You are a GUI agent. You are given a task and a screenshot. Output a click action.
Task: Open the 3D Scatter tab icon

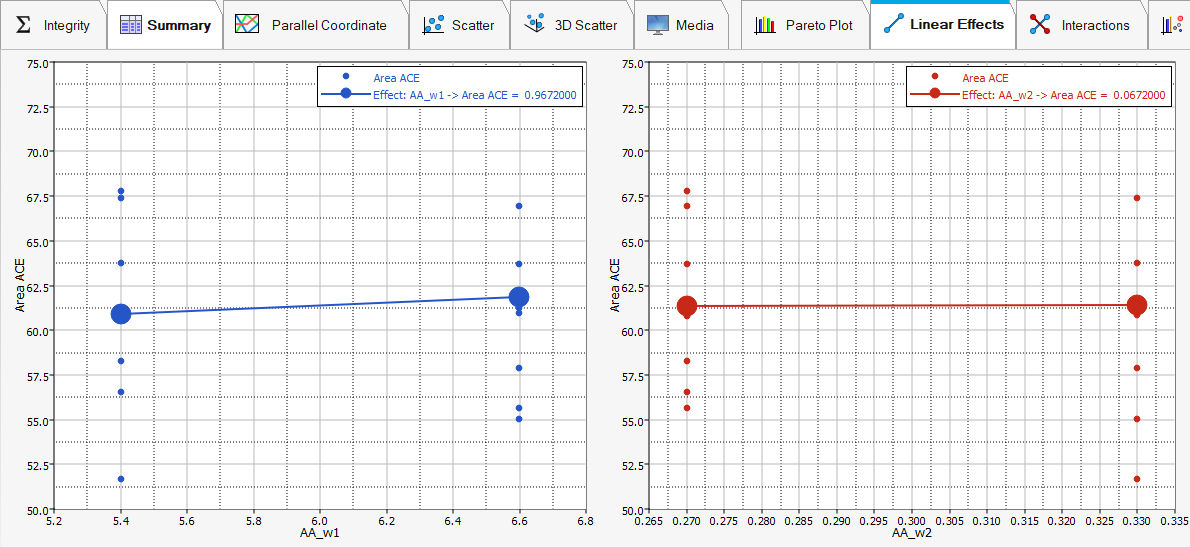pos(535,25)
